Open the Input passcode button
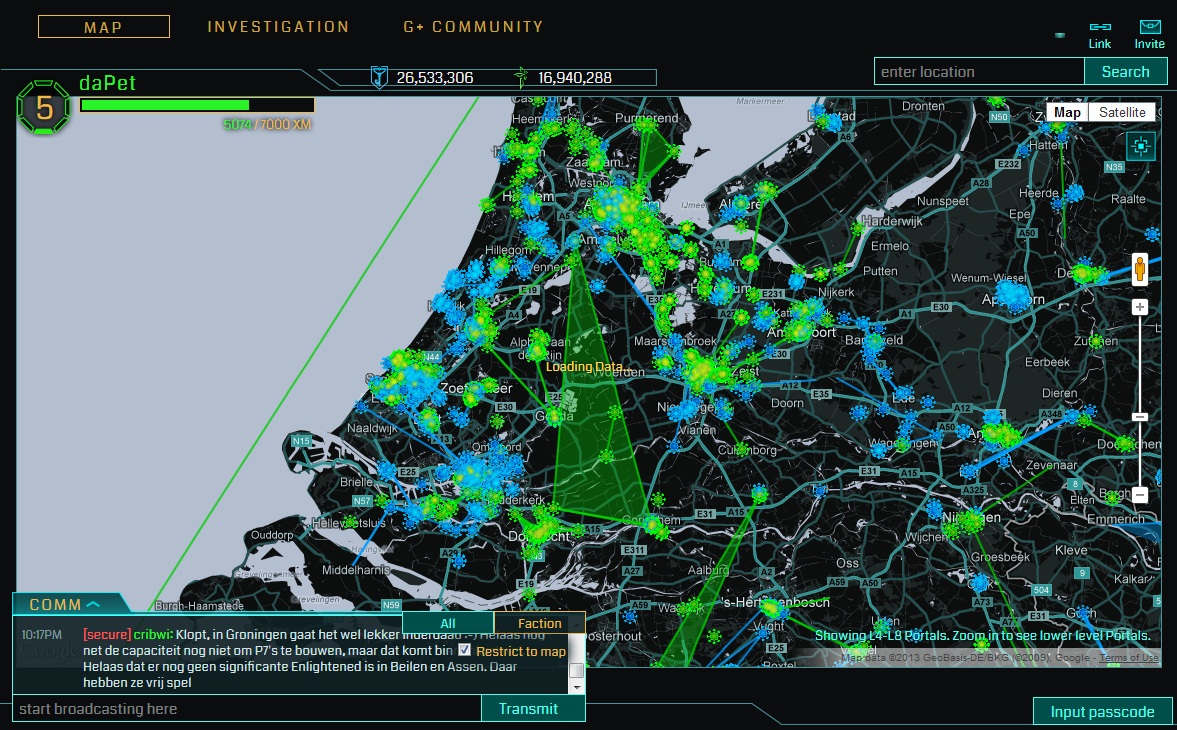Image resolution: width=1177 pixels, height=730 pixels. coord(1102,712)
